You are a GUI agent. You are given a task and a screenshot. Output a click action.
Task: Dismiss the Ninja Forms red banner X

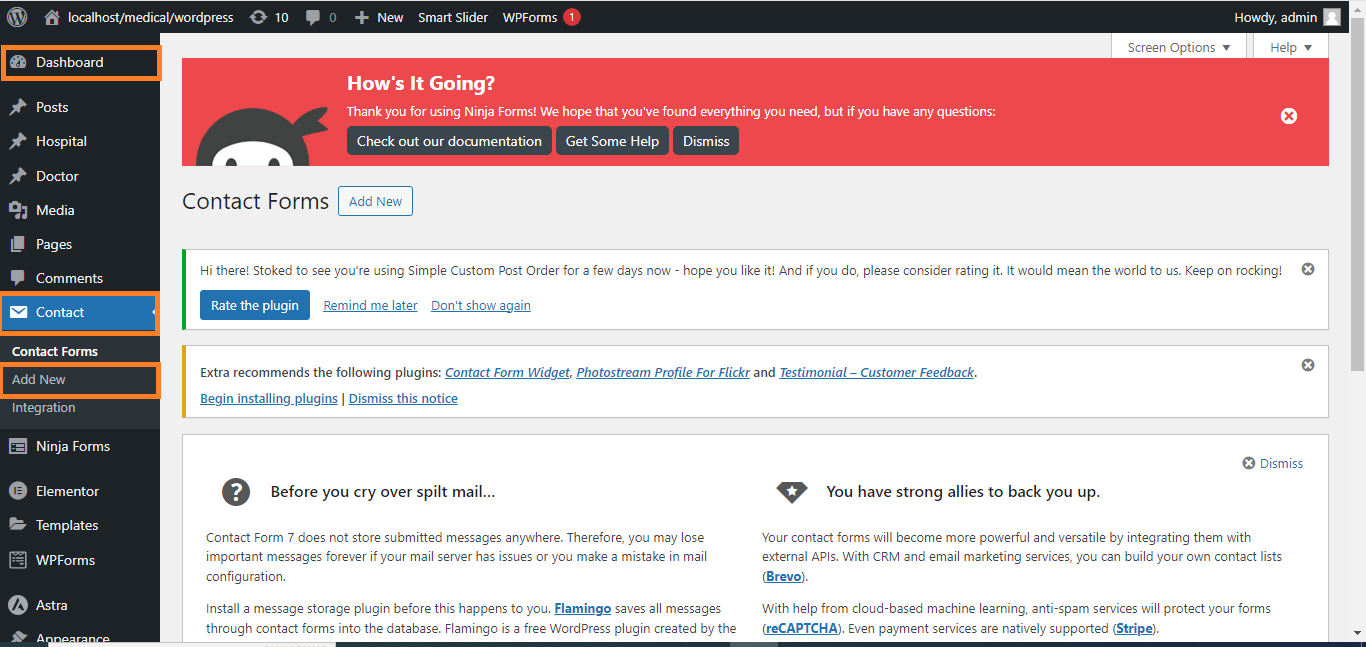[1289, 116]
